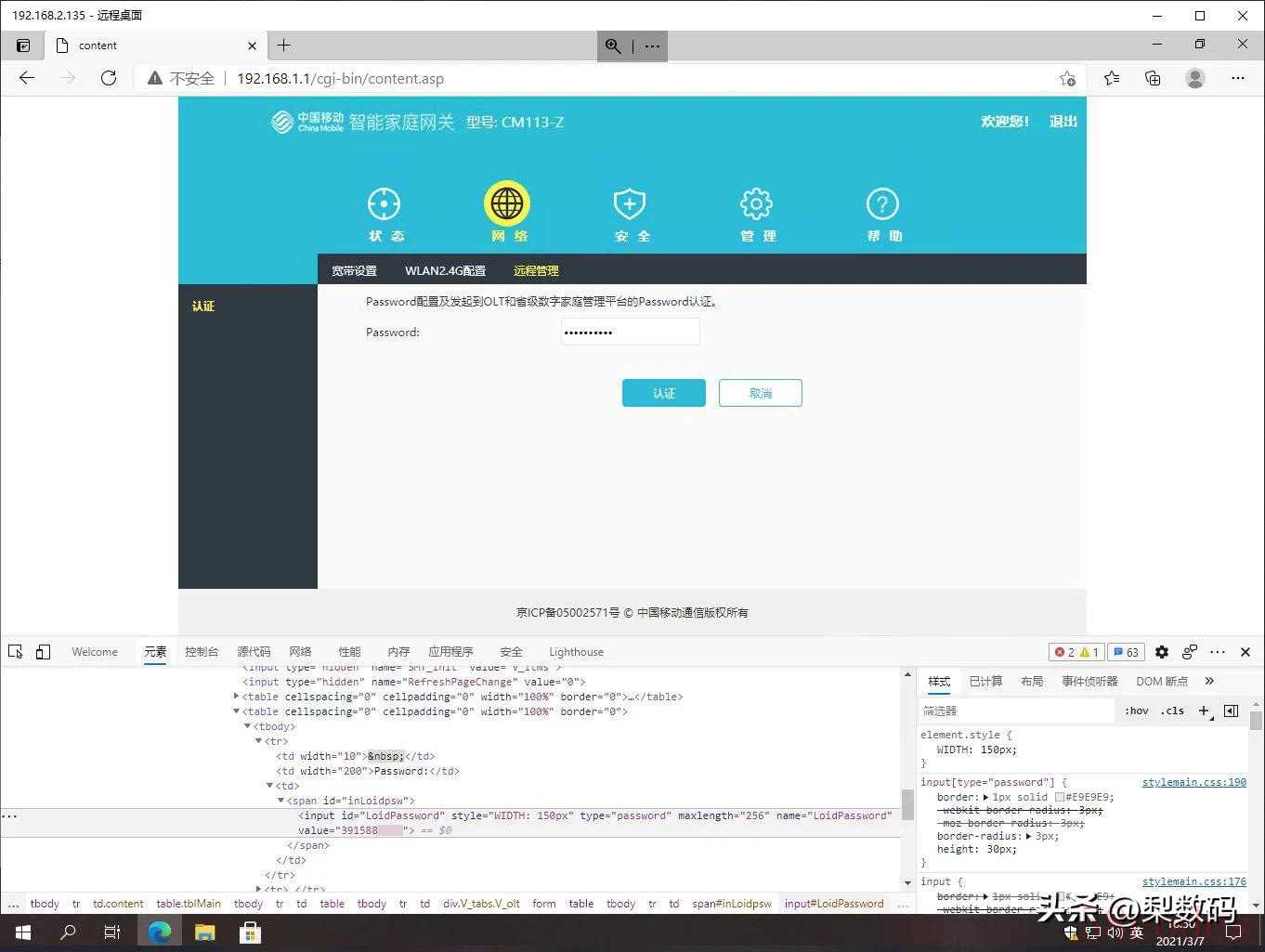Viewport: 1265px width, 952px height.
Task: Collapse the tbody node
Action: [247, 726]
